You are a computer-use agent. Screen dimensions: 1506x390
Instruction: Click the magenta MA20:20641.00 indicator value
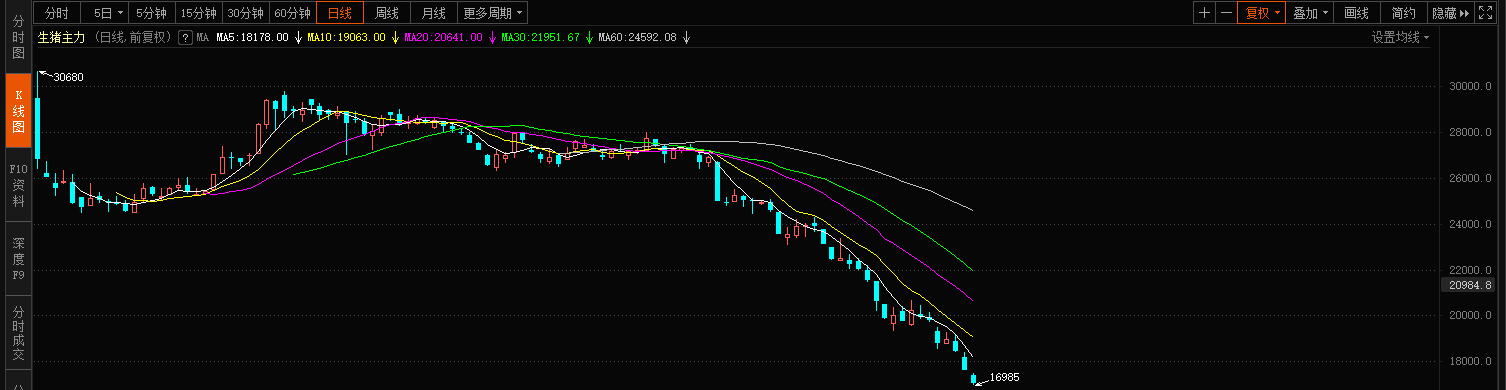444,37
